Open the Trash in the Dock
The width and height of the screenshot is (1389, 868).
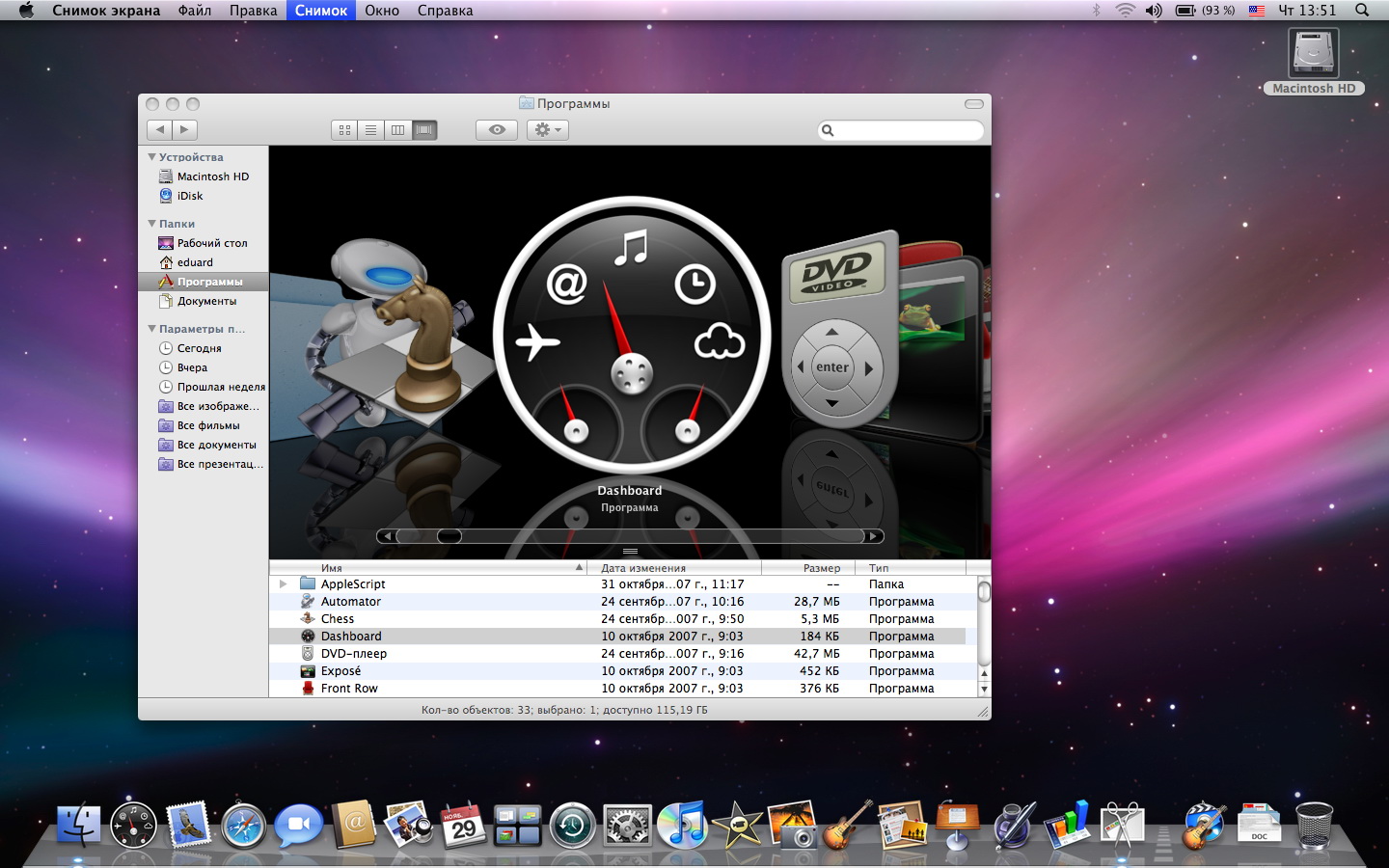(1314, 827)
